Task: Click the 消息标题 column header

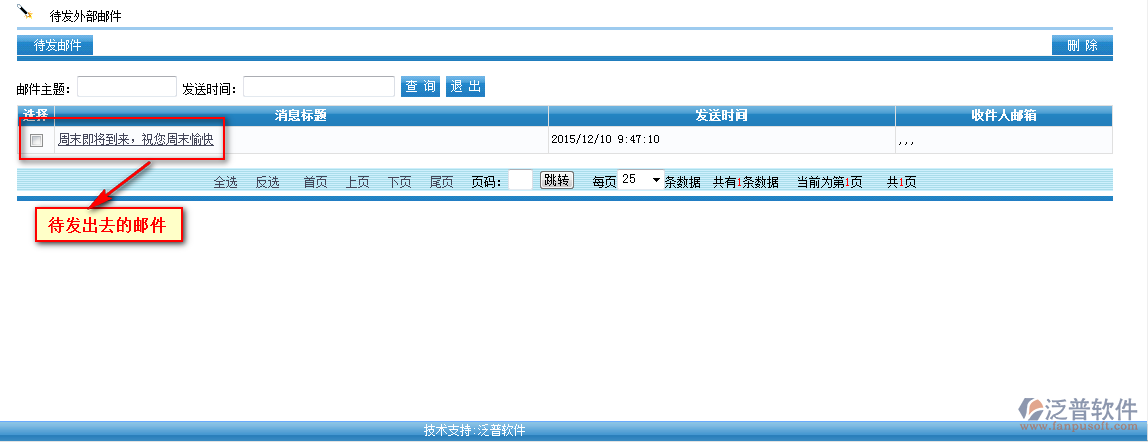Action: (301, 115)
